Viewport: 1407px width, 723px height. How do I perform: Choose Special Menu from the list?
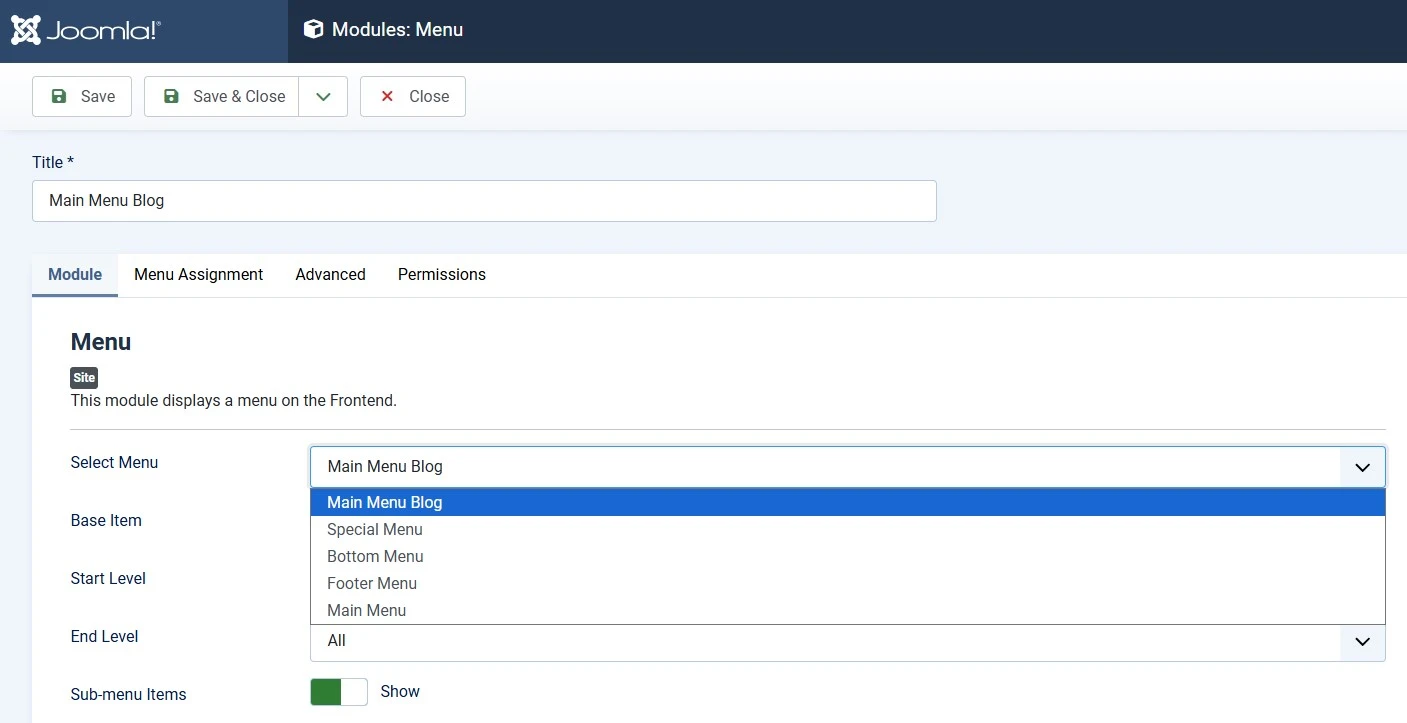(848, 529)
